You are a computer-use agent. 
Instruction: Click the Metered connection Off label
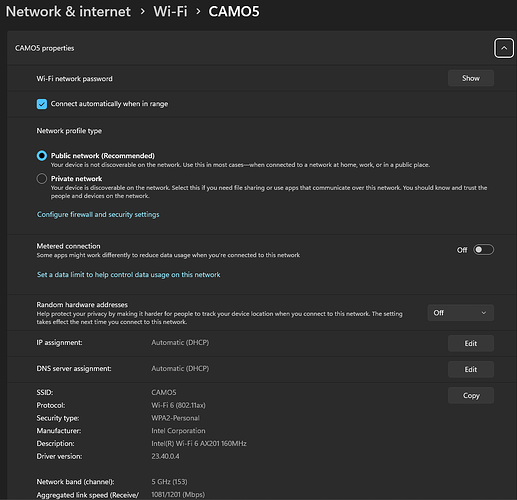462,250
